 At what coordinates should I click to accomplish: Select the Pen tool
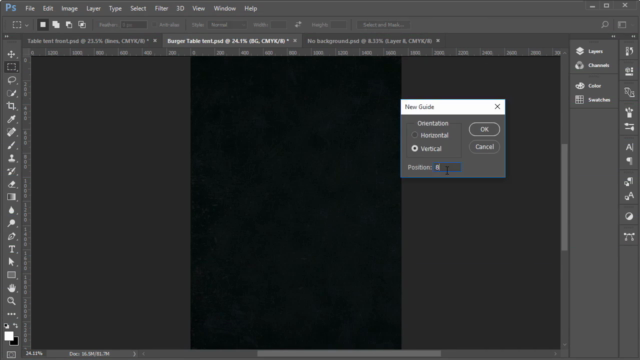pyautogui.click(x=11, y=236)
